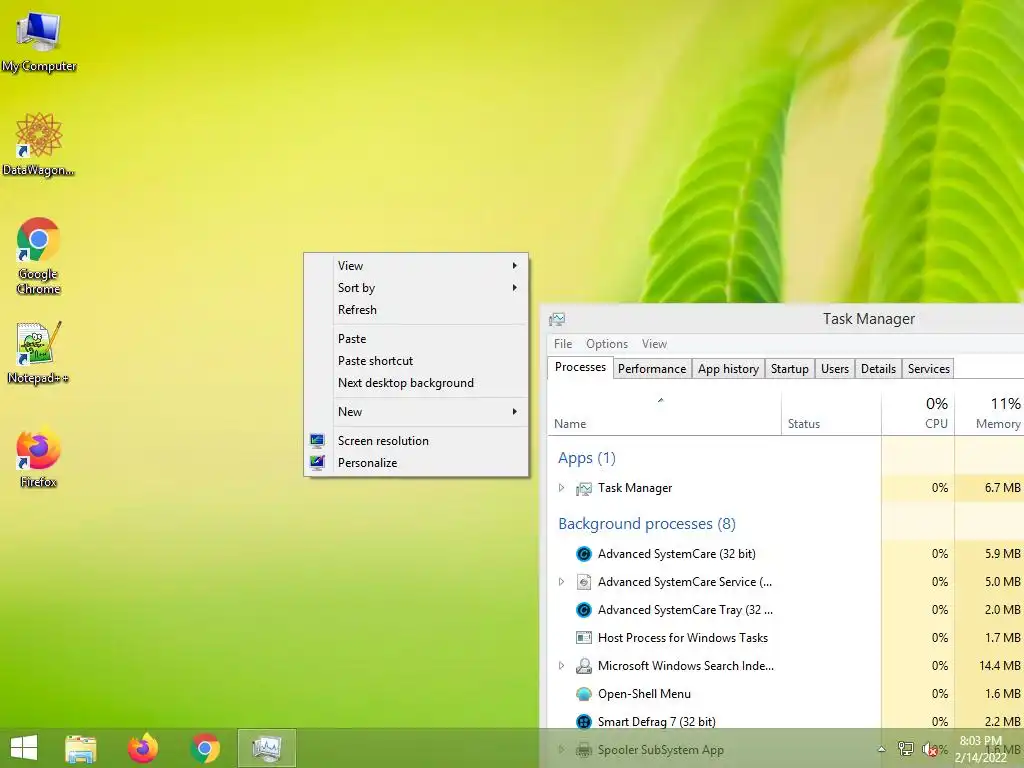The width and height of the screenshot is (1024, 768).
Task: Open the New submenu in context menu
Action: point(416,412)
